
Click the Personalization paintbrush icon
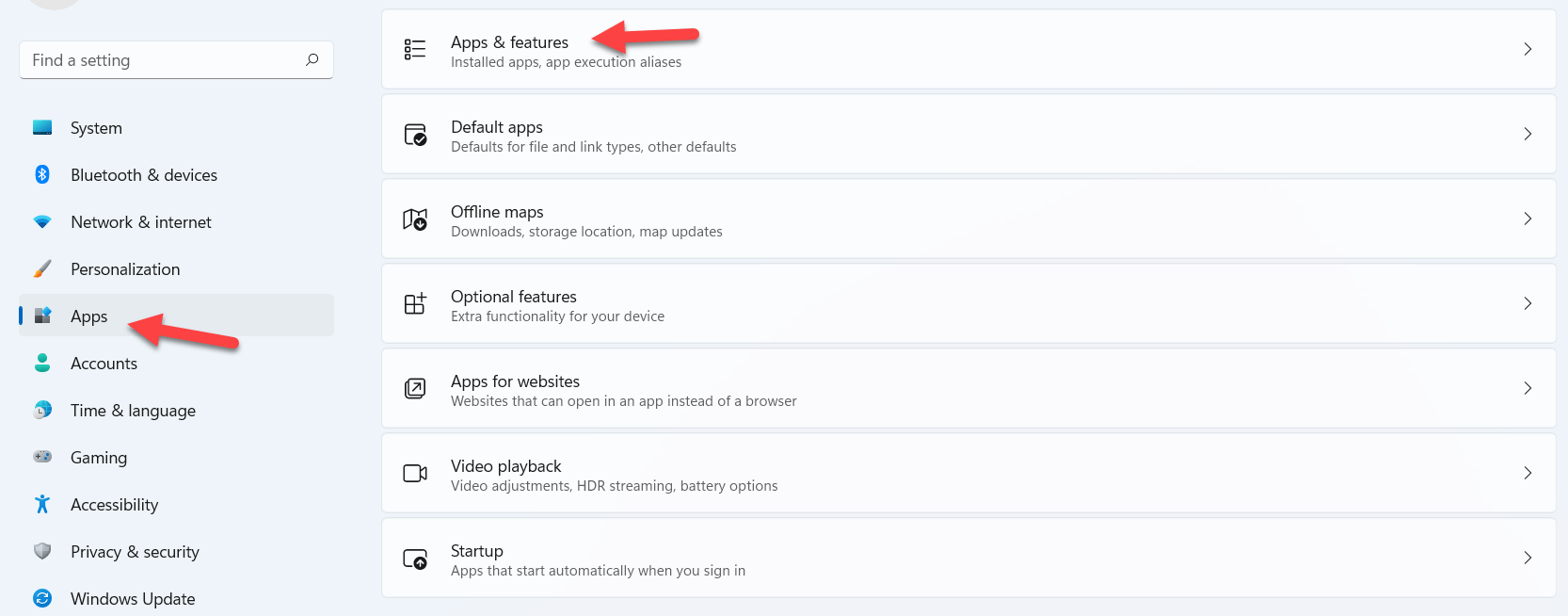coord(42,269)
